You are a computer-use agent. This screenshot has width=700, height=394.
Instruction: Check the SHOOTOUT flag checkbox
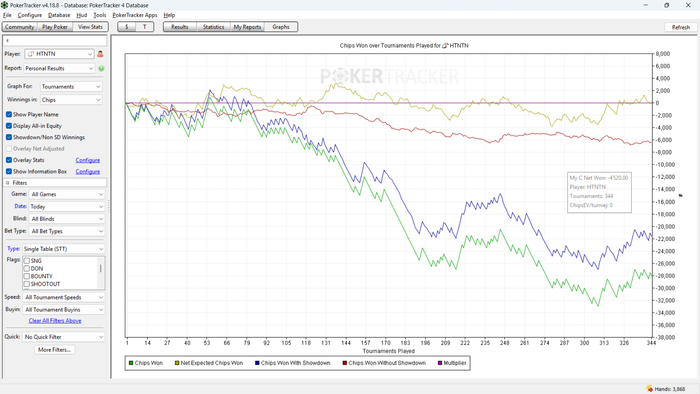coord(27,284)
